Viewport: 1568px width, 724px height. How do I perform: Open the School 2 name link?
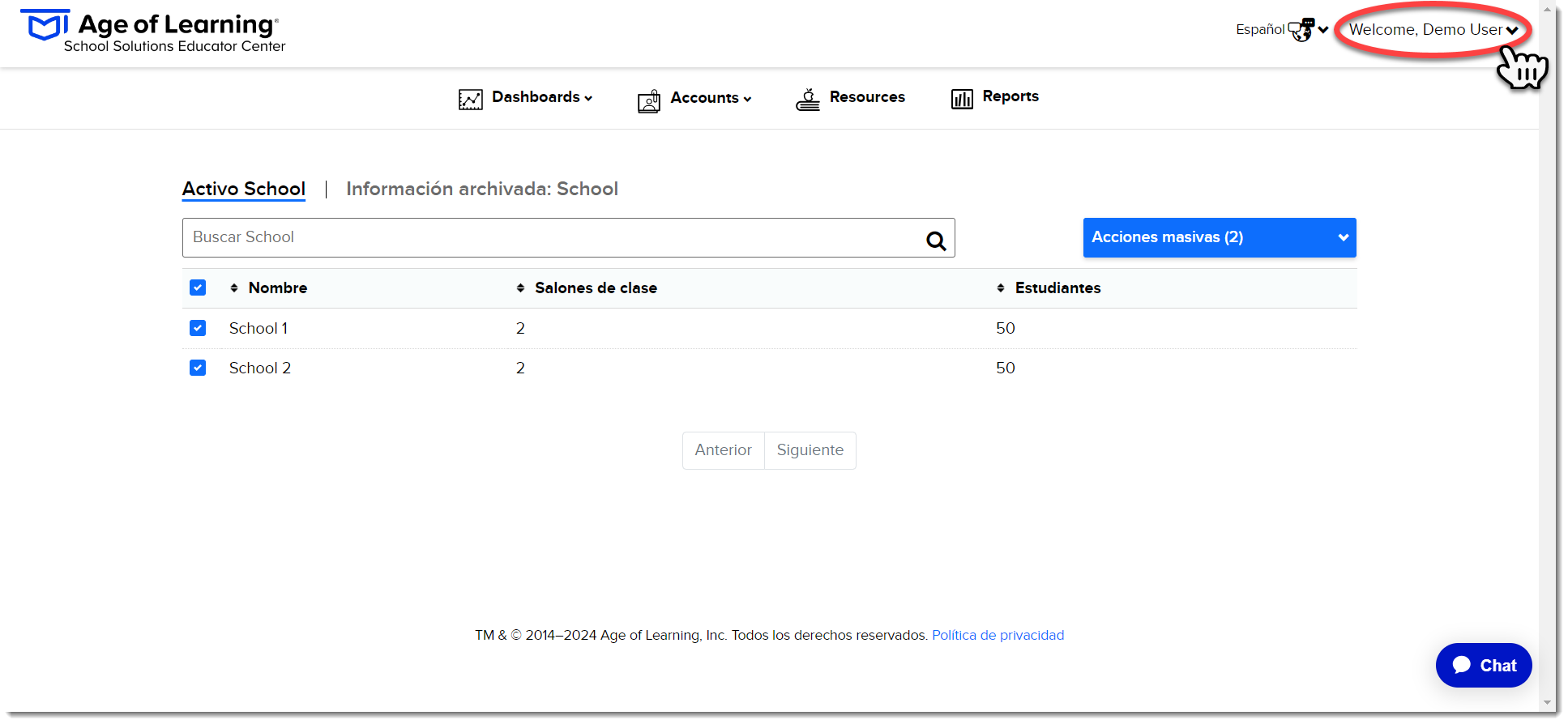pos(260,368)
